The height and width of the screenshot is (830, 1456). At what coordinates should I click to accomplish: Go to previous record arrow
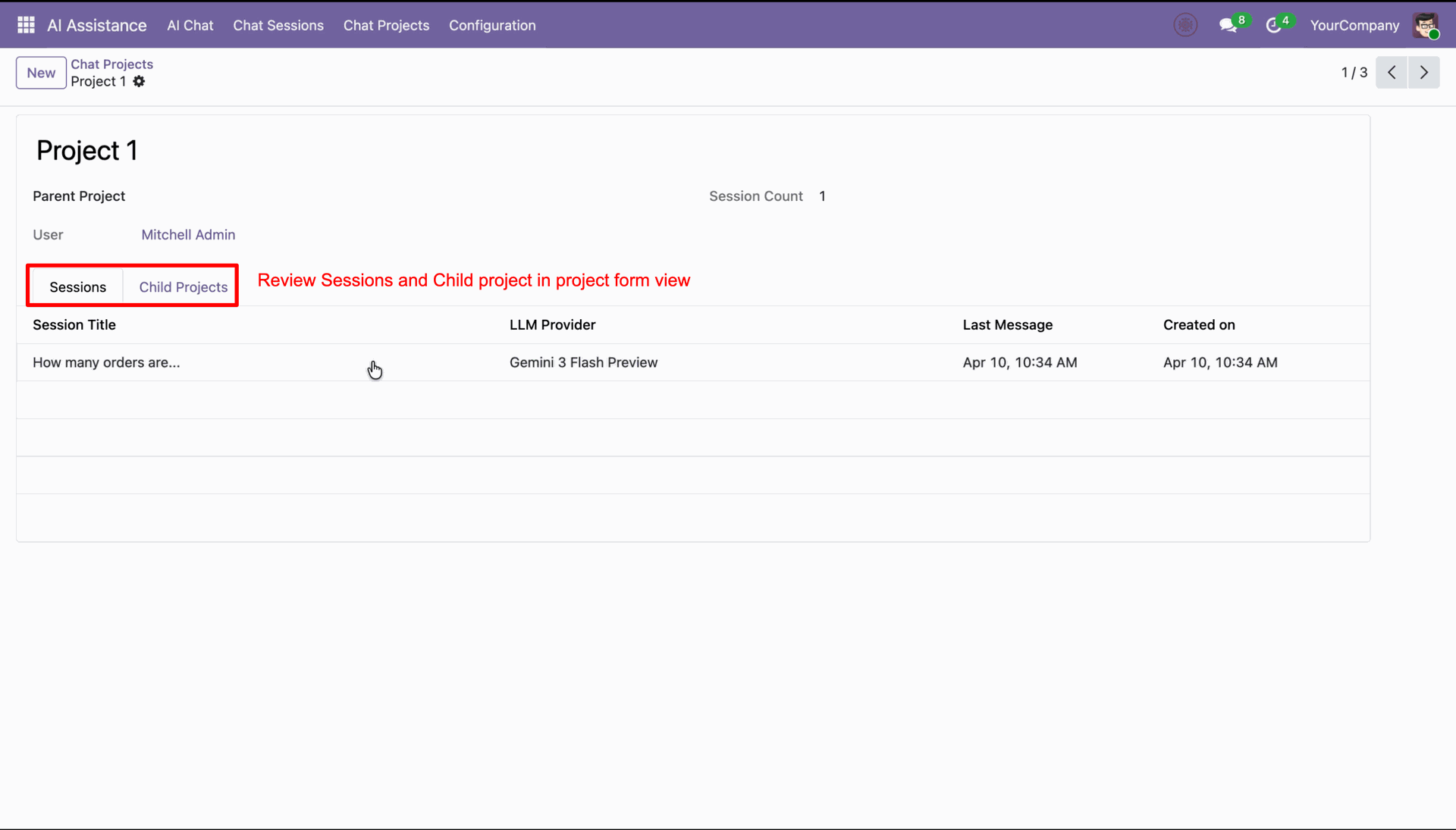1392,73
